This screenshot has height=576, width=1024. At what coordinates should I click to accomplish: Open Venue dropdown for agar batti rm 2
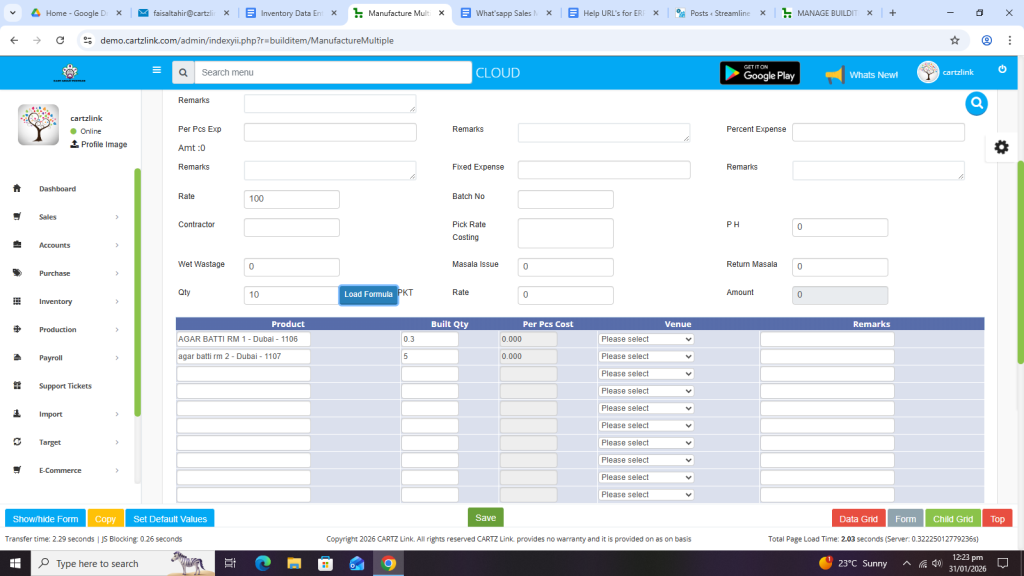pos(646,356)
